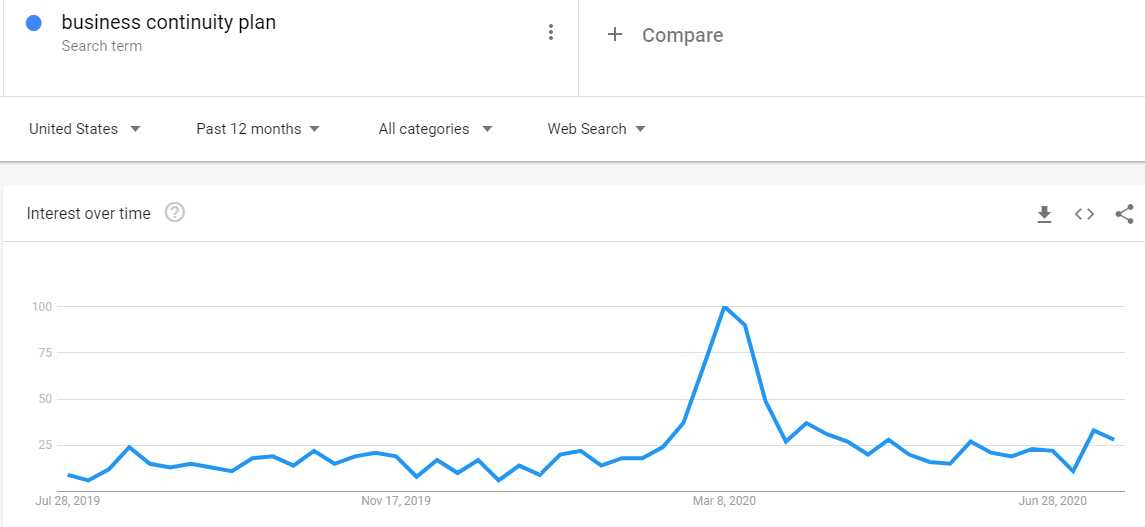Share the Interest over time chart
This screenshot has height=527, width=1145.
pos(1124,214)
